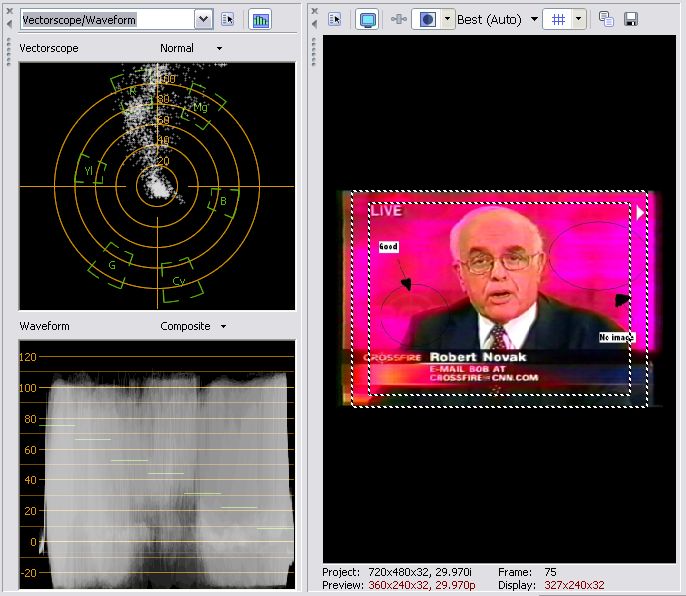Click the Robert Novak video preview frame
The image size is (686, 596).
pos(499,299)
